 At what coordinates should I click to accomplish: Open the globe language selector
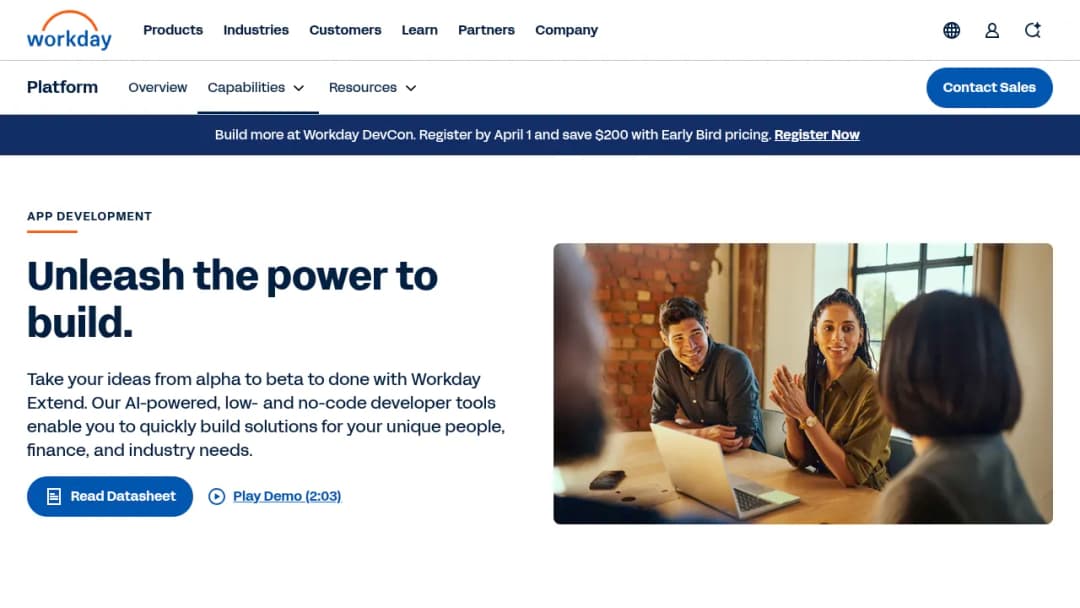click(951, 30)
